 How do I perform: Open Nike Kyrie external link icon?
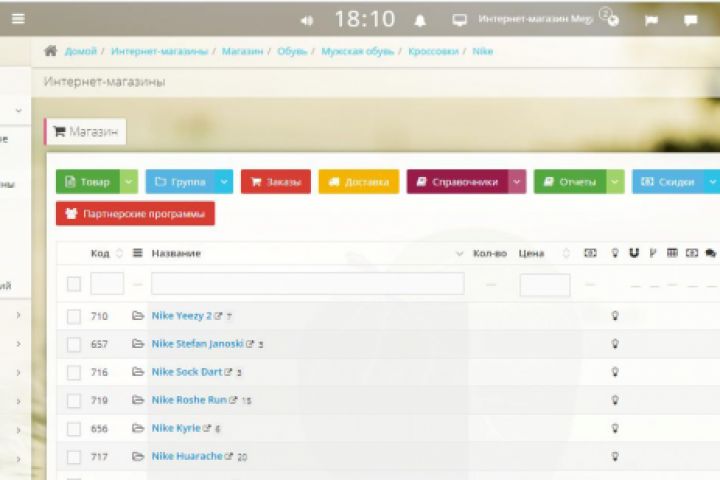pos(207,428)
